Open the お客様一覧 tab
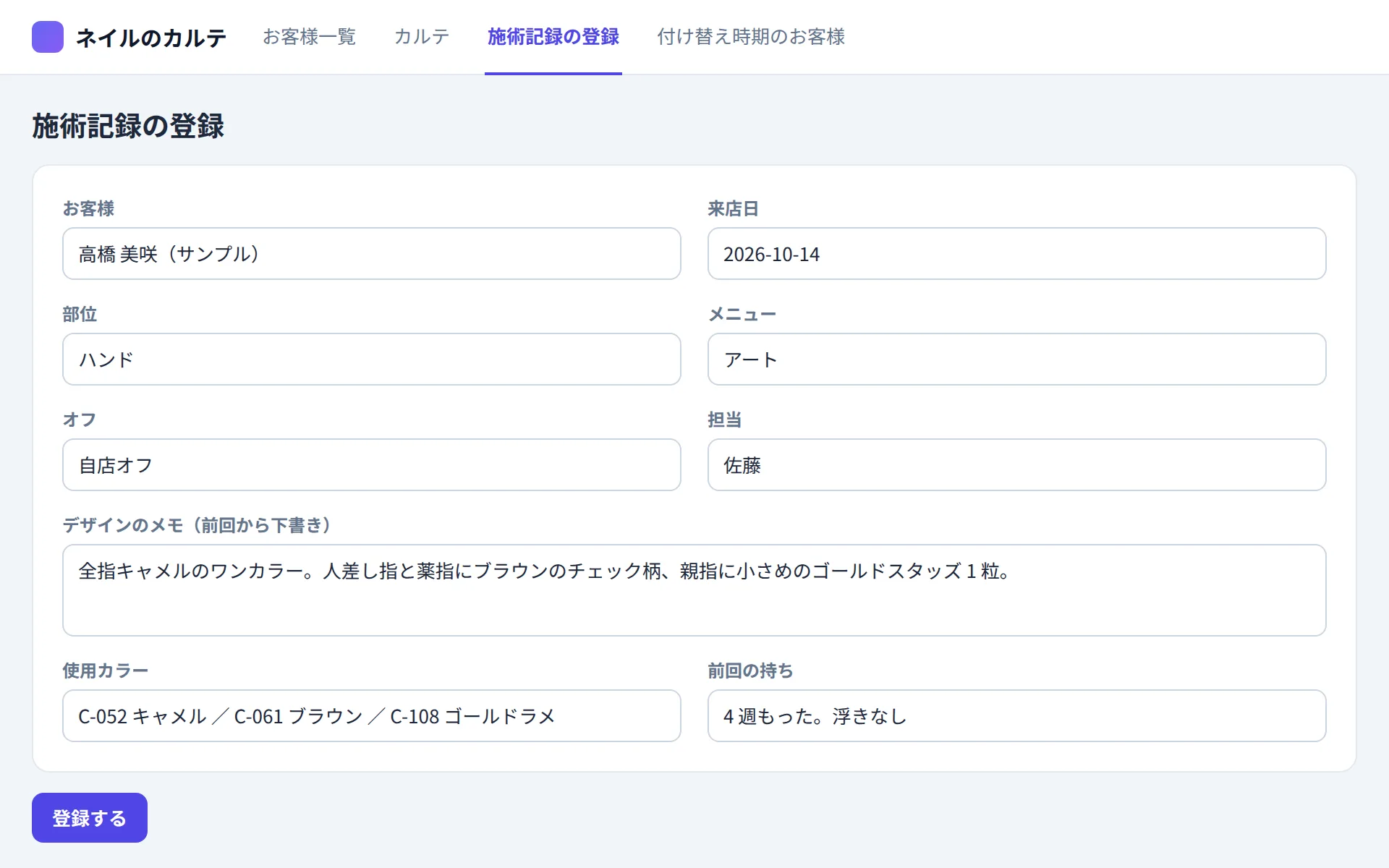The width and height of the screenshot is (1389, 868). (309, 37)
